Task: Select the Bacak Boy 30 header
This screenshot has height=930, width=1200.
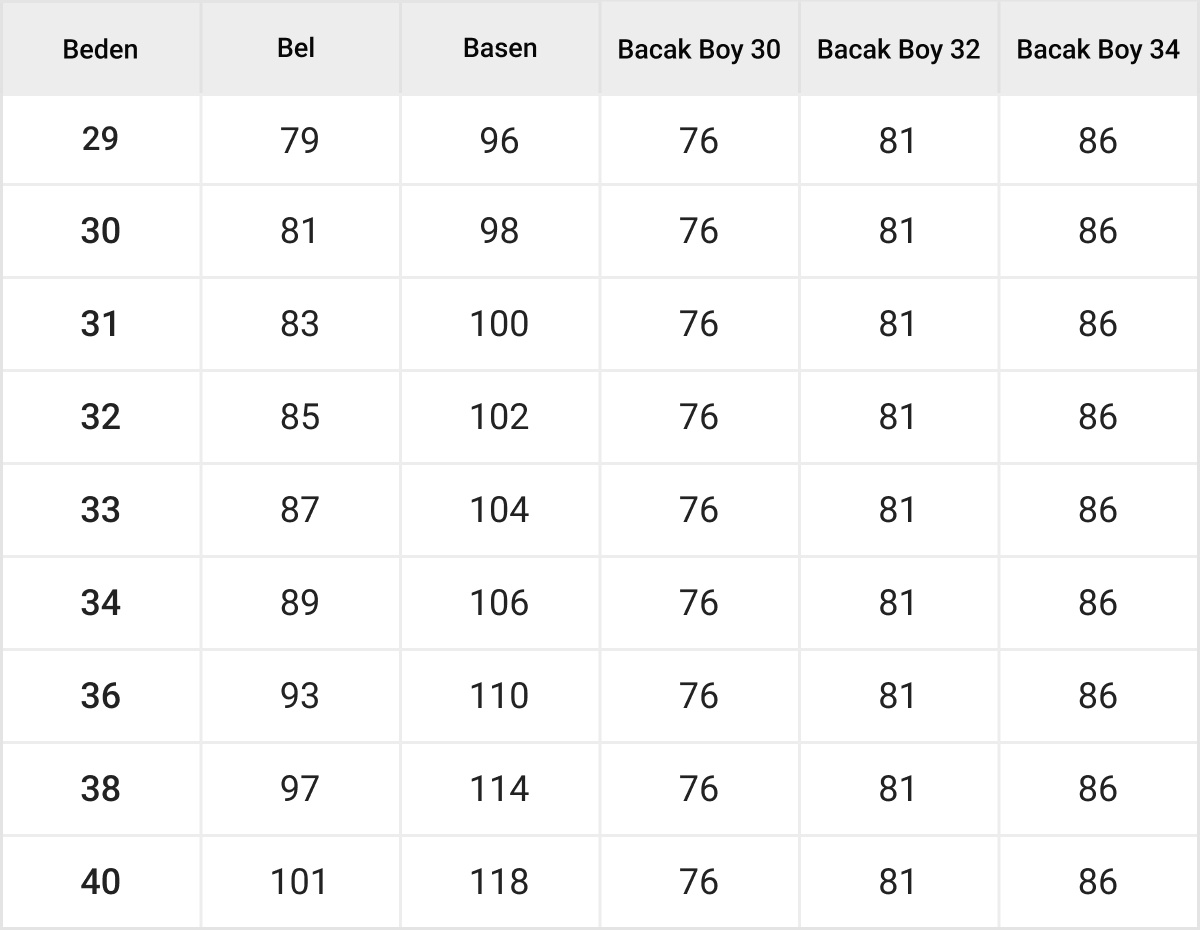Action: point(699,49)
